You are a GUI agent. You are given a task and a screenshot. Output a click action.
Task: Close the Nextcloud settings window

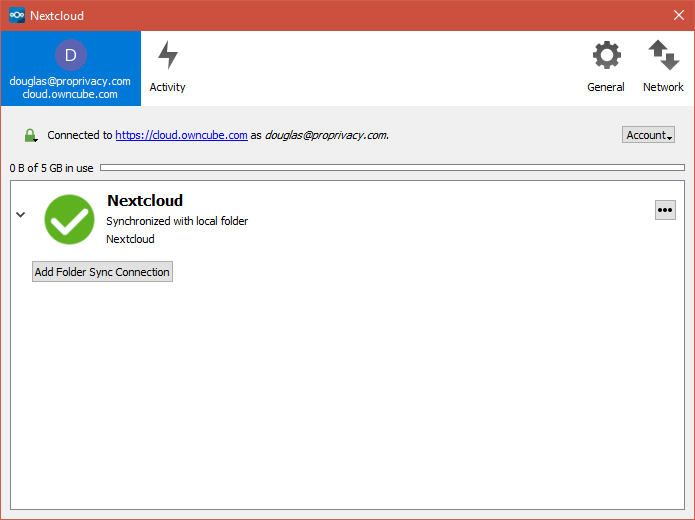(x=679, y=15)
